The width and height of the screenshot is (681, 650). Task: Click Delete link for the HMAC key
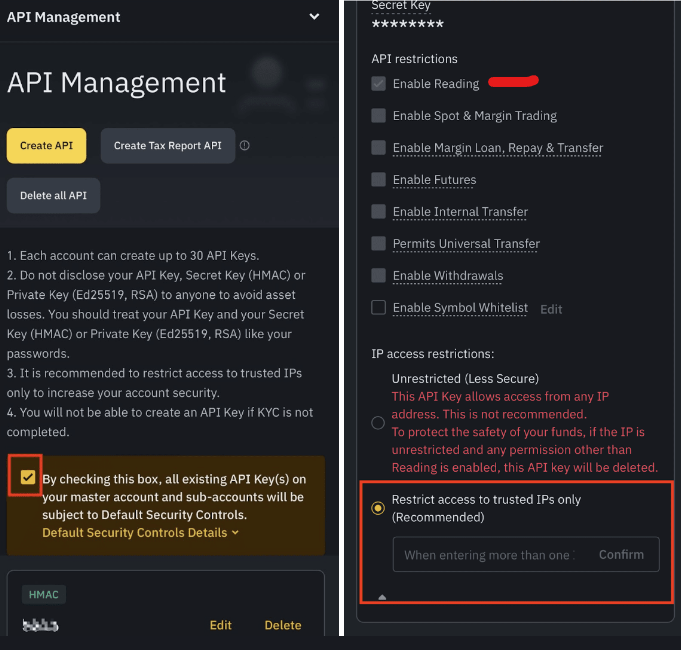tap(283, 625)
